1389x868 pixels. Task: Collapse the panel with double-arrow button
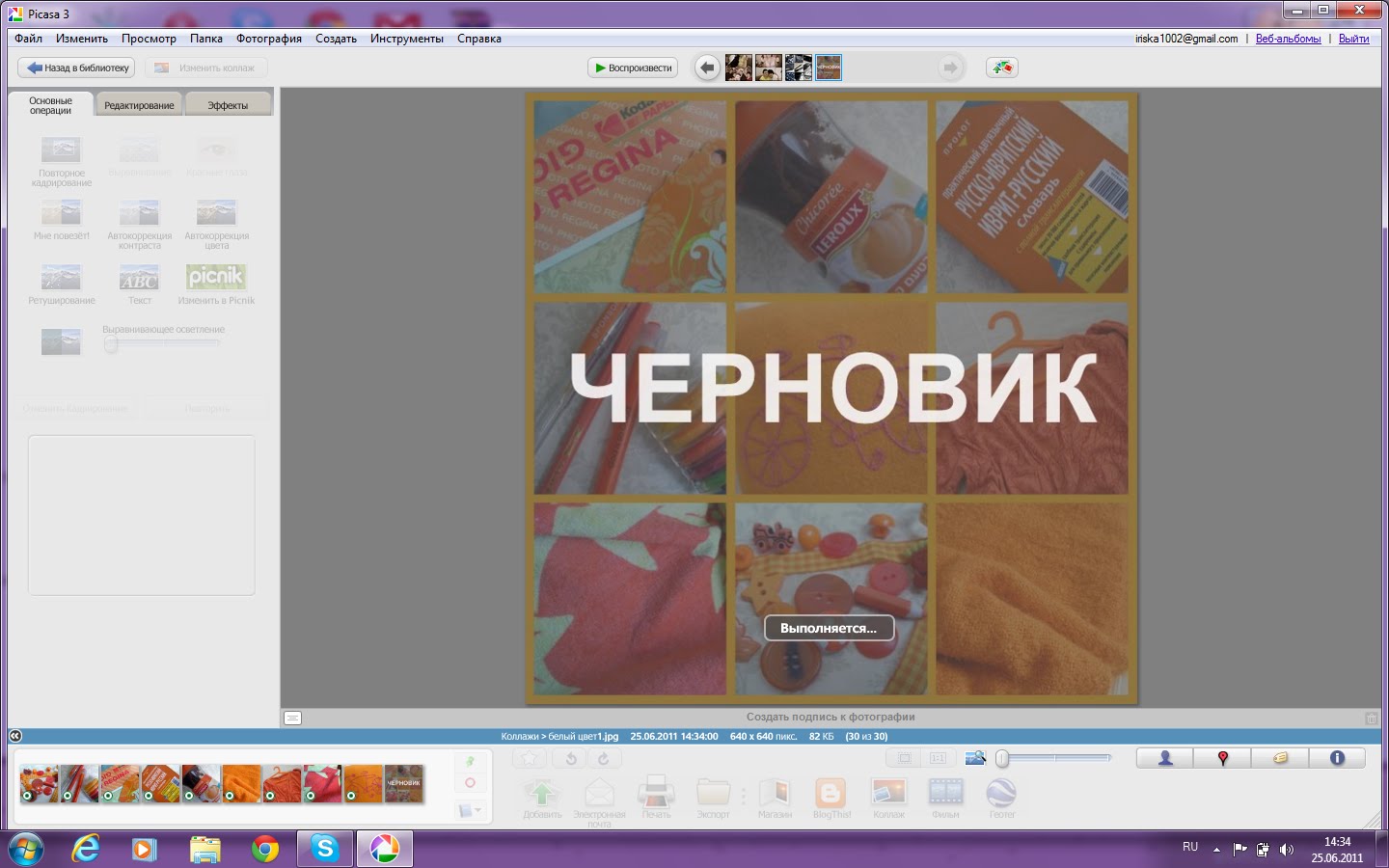15,736
